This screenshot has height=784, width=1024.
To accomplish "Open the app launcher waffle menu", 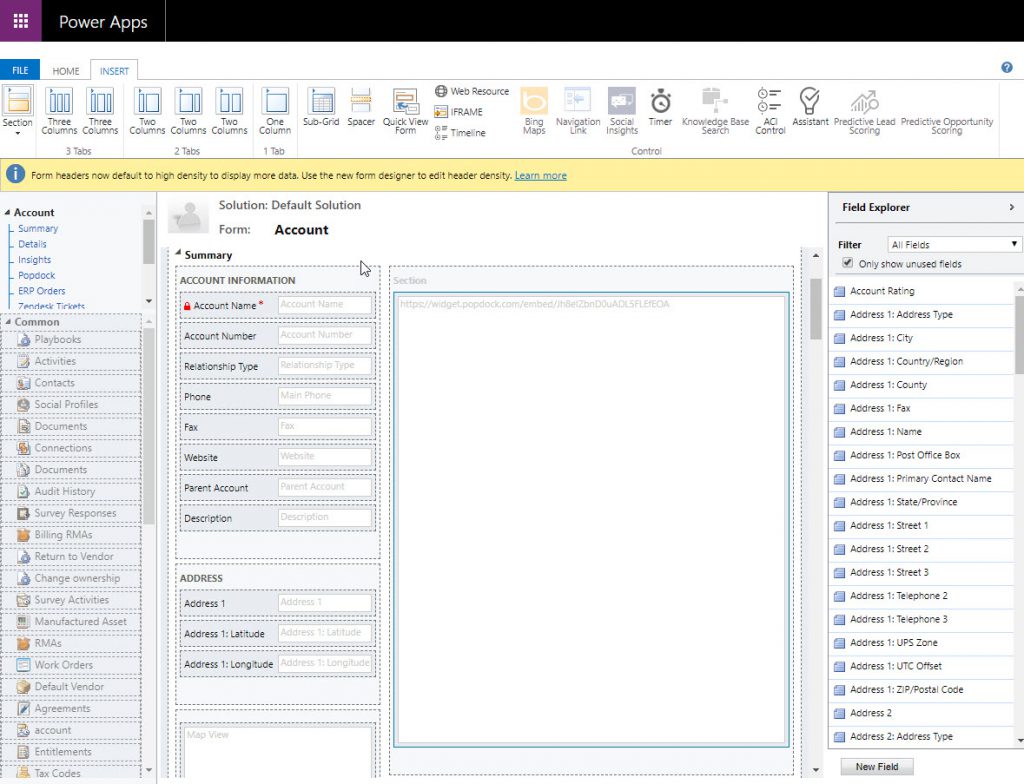I will tap(20, 21).
